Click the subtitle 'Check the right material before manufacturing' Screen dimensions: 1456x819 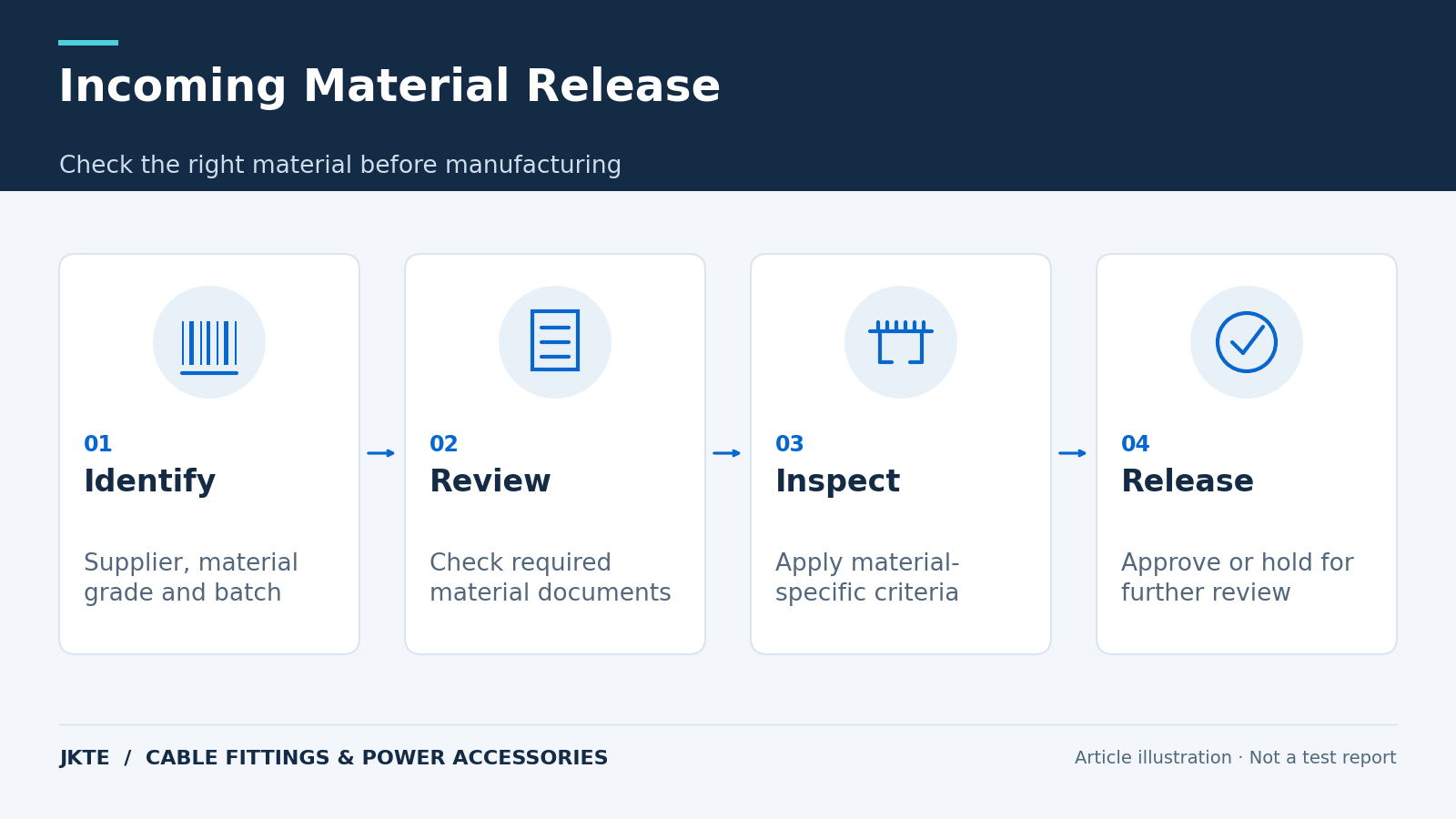[x=340, y=166]
